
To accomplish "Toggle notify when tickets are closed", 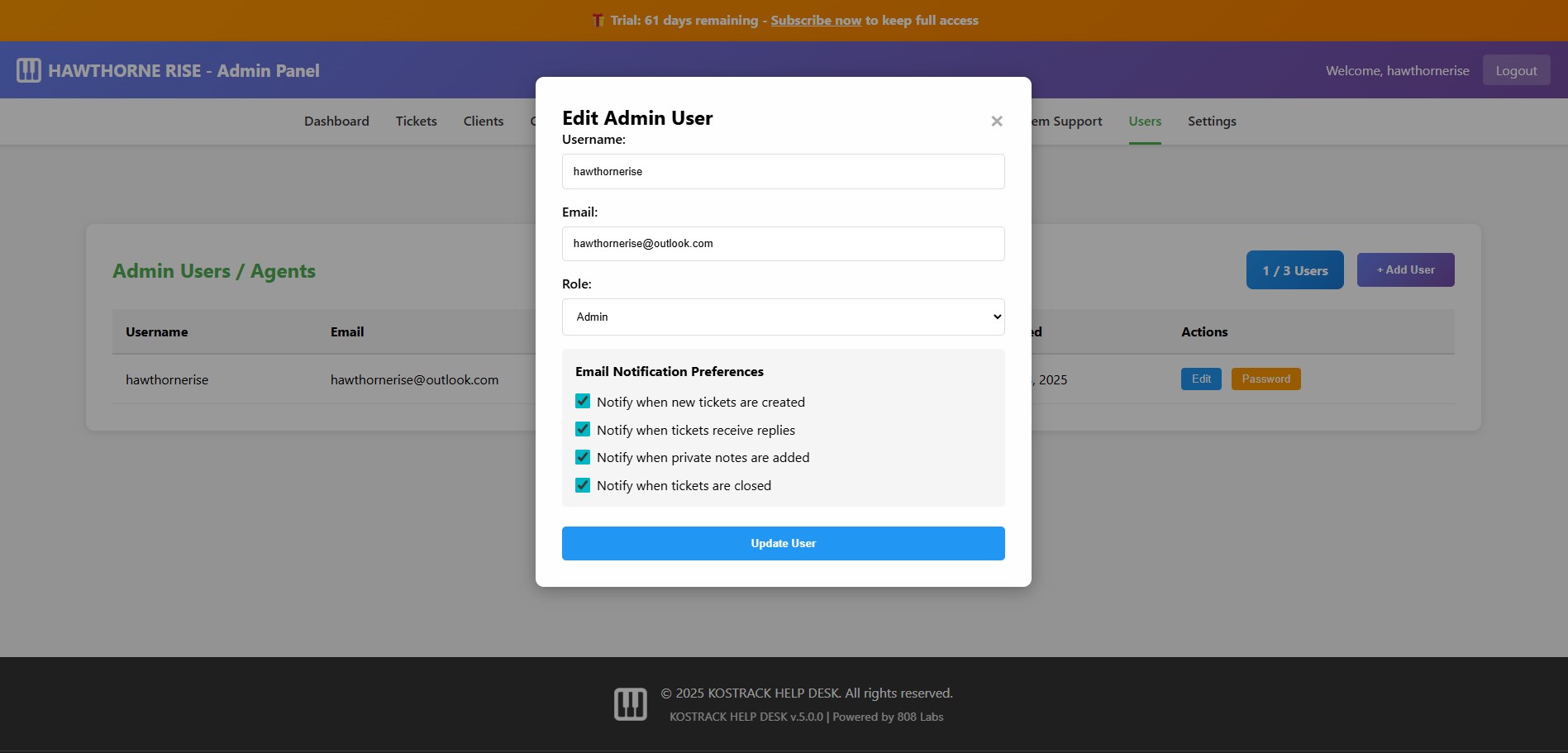I will [583, 485].
